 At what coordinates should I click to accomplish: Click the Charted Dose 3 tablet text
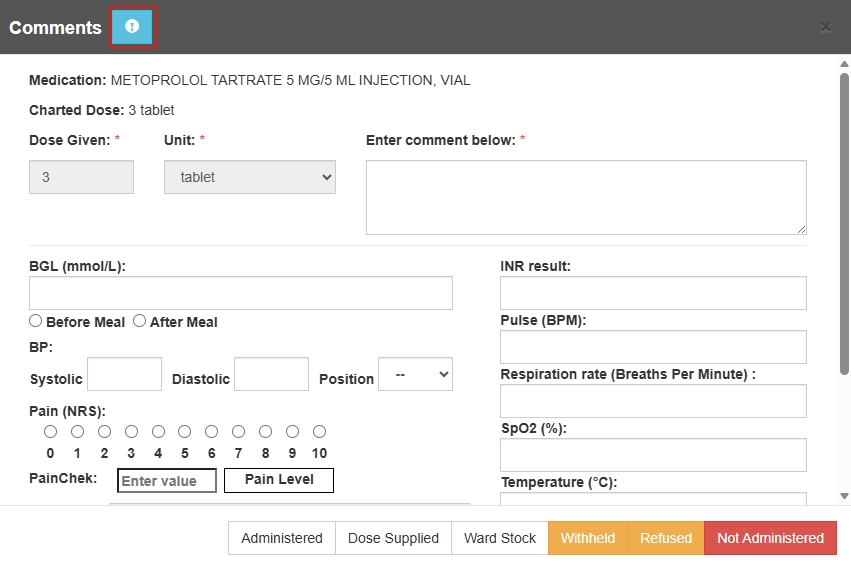click(101, 110)
